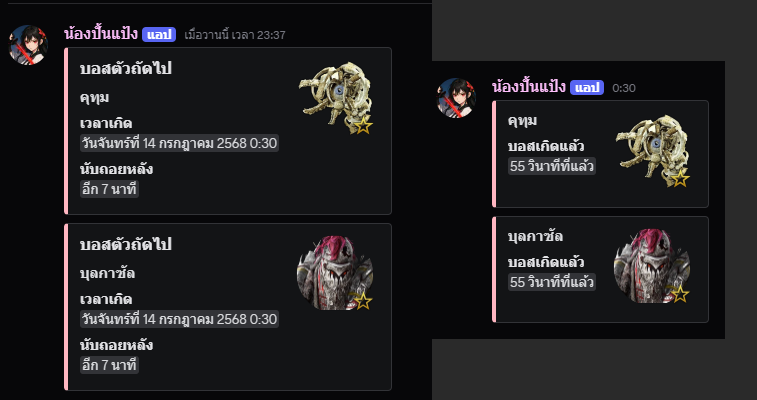Click the spawn date in the บุลกาซัล embed
Image resolution: width=757 pixels, height=400 pixels.
[x=179, y=319]
